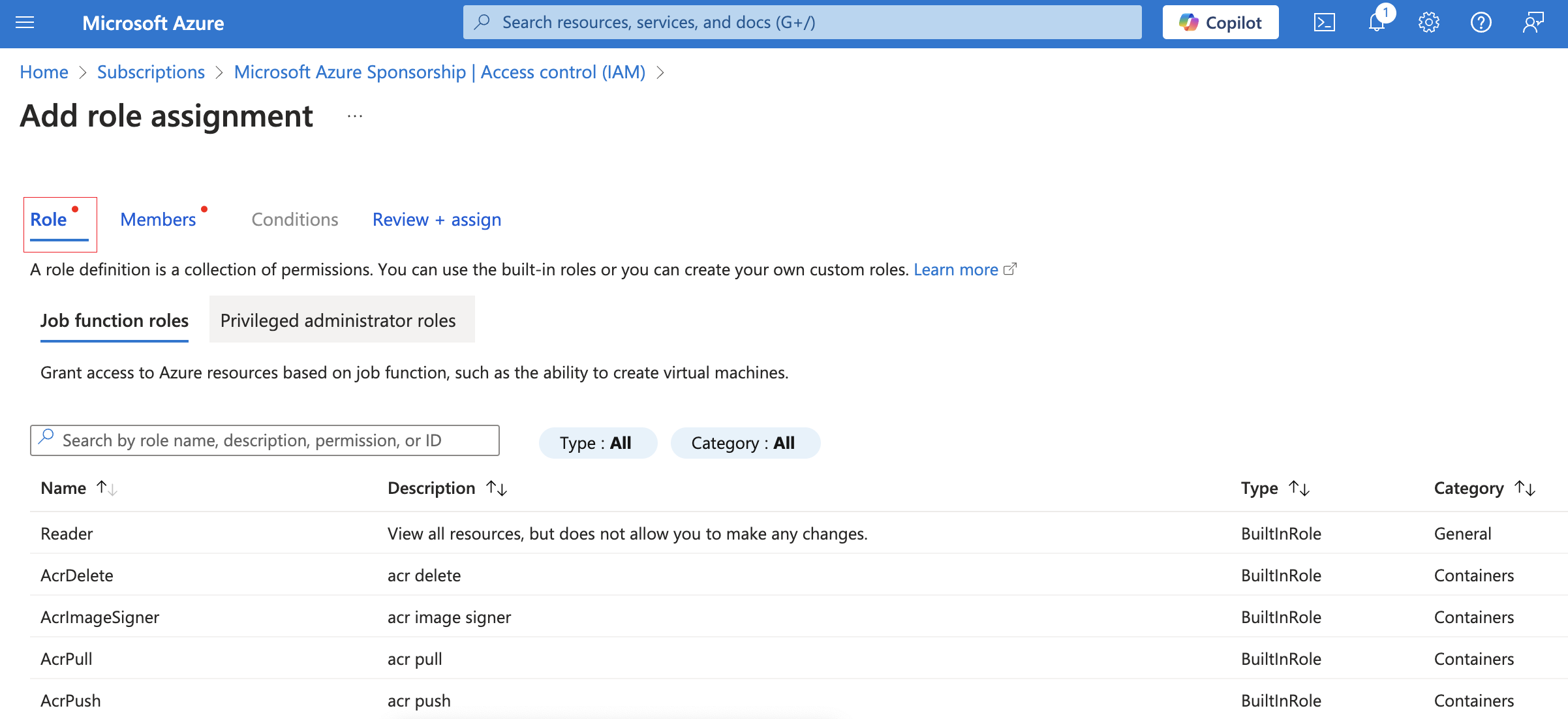The image size is (1568, 719).
Task: Go to Review + assign tab
Action: pos(437,220)
